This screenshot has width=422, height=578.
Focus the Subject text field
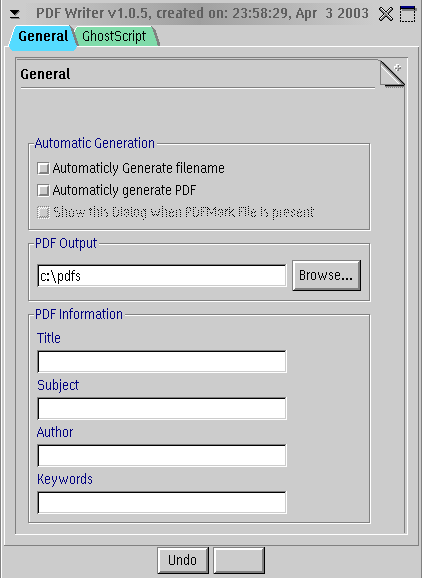162,408
